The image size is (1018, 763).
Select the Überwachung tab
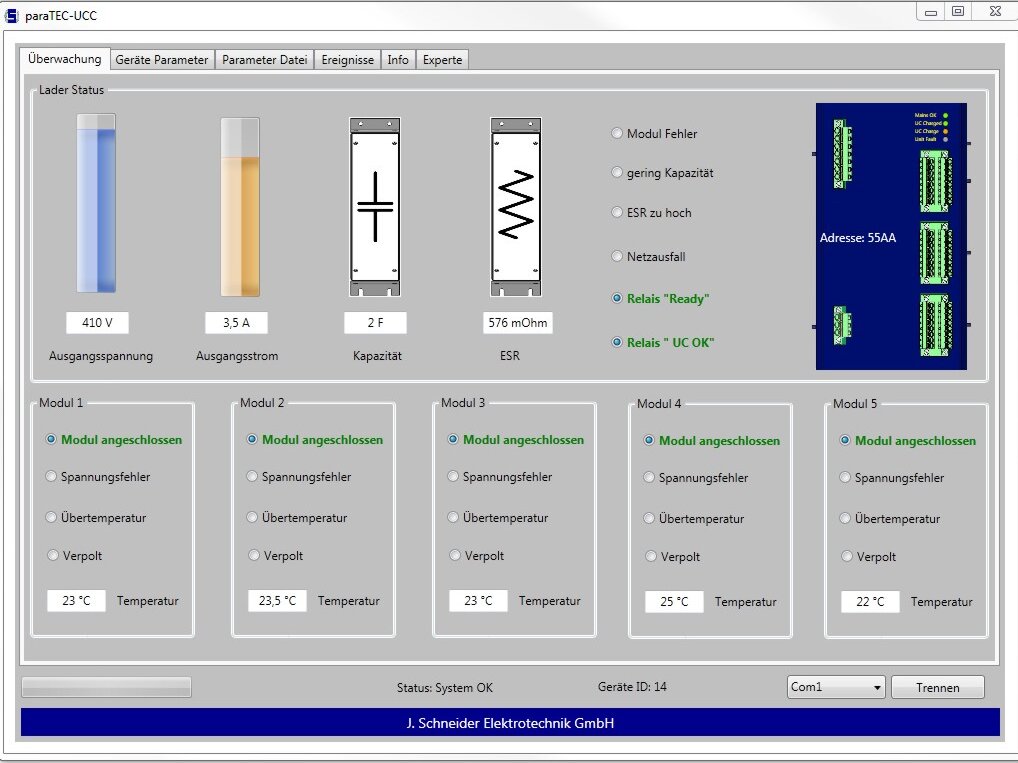[x=65, y=58]
